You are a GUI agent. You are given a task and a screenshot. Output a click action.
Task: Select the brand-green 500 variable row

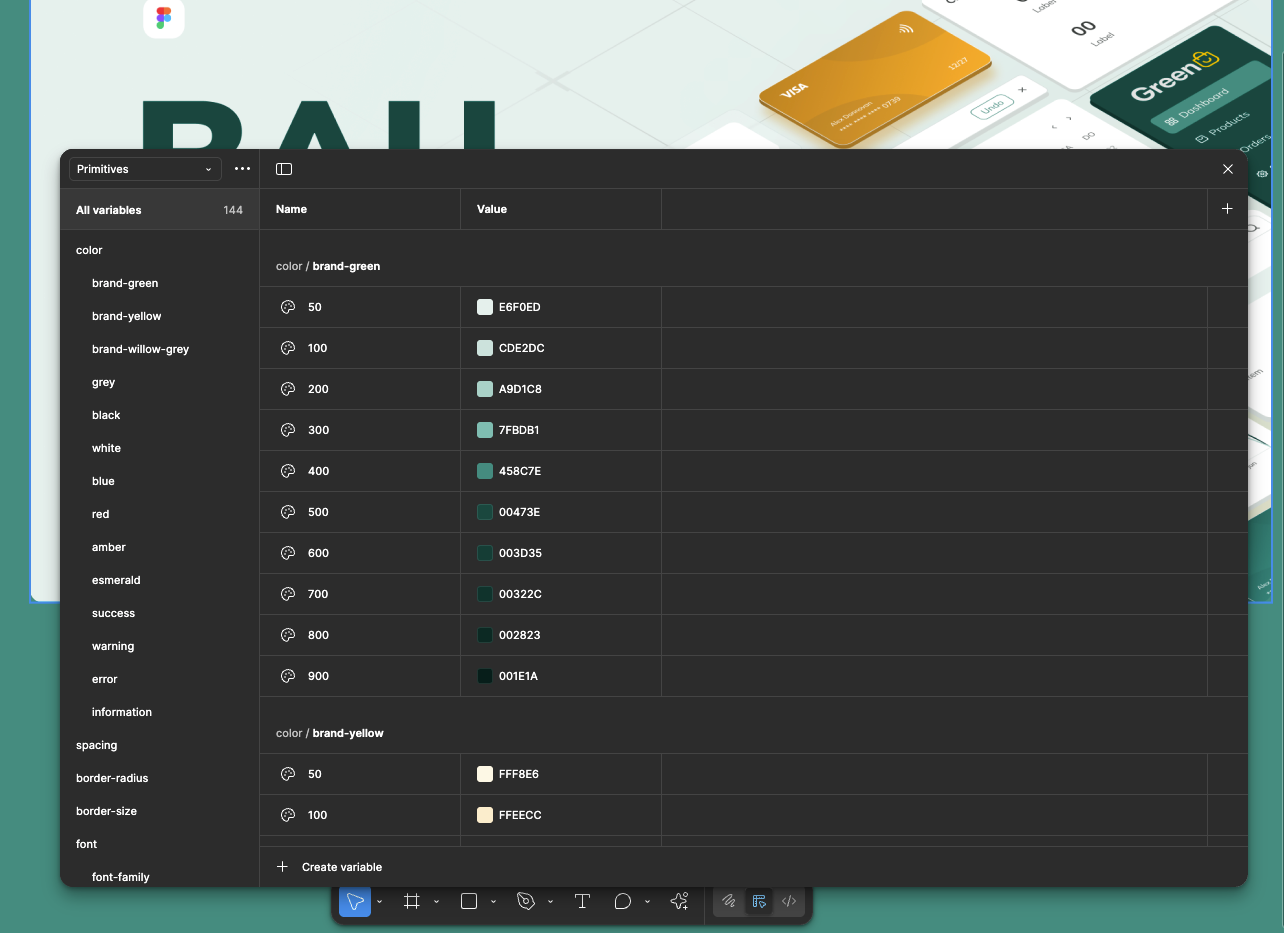pos(360,511)
